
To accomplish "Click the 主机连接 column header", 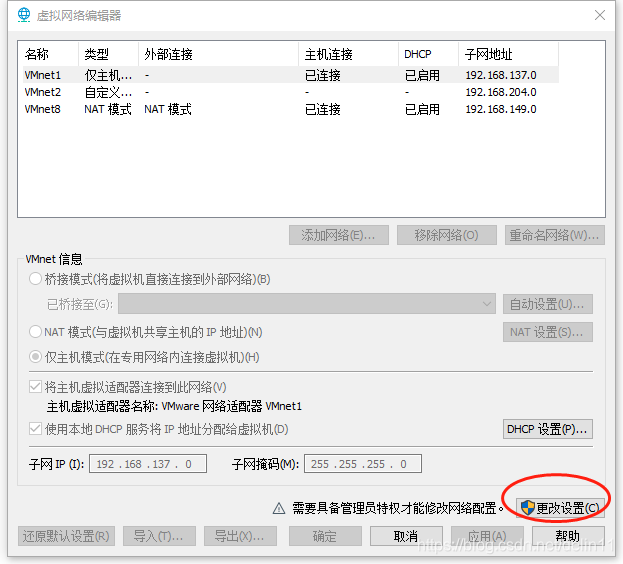I will click(348, 54).
